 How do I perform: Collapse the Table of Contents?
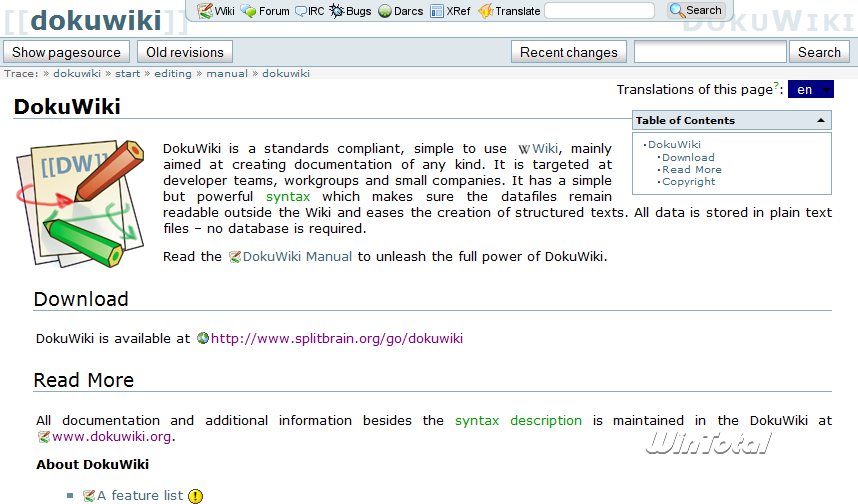821,120
